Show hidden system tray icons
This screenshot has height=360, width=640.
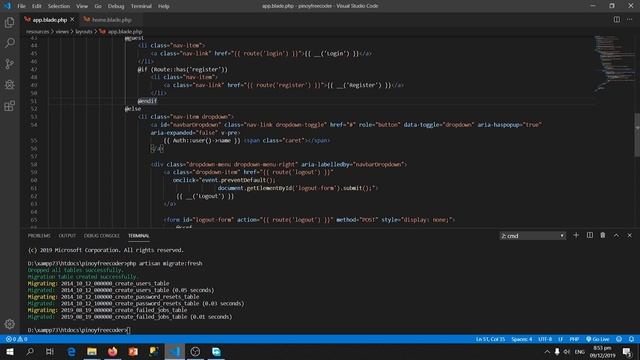pos(547,351)
